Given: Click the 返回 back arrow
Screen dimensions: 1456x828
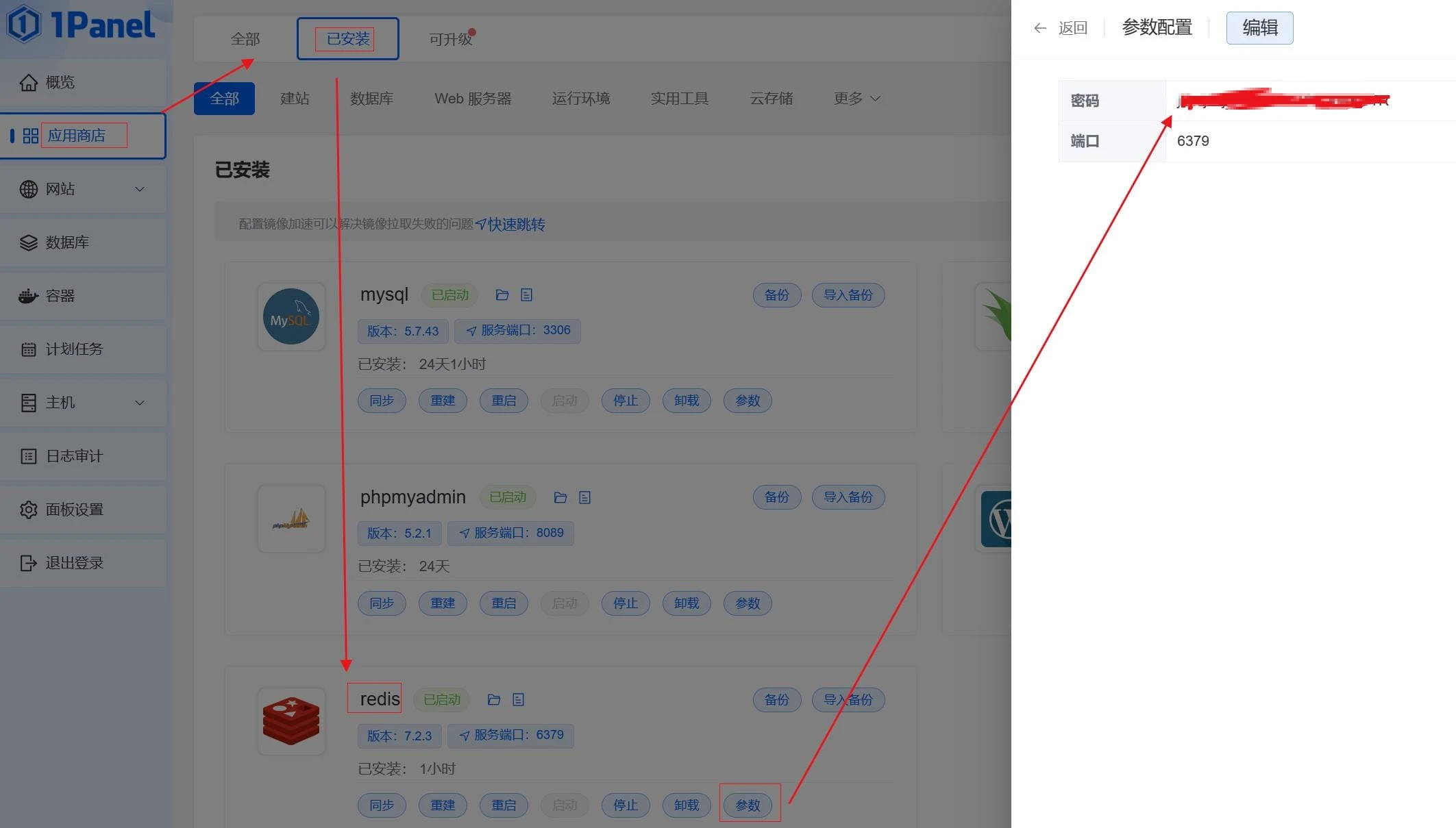Looking at the screenshot, I should pos(1040,28).
